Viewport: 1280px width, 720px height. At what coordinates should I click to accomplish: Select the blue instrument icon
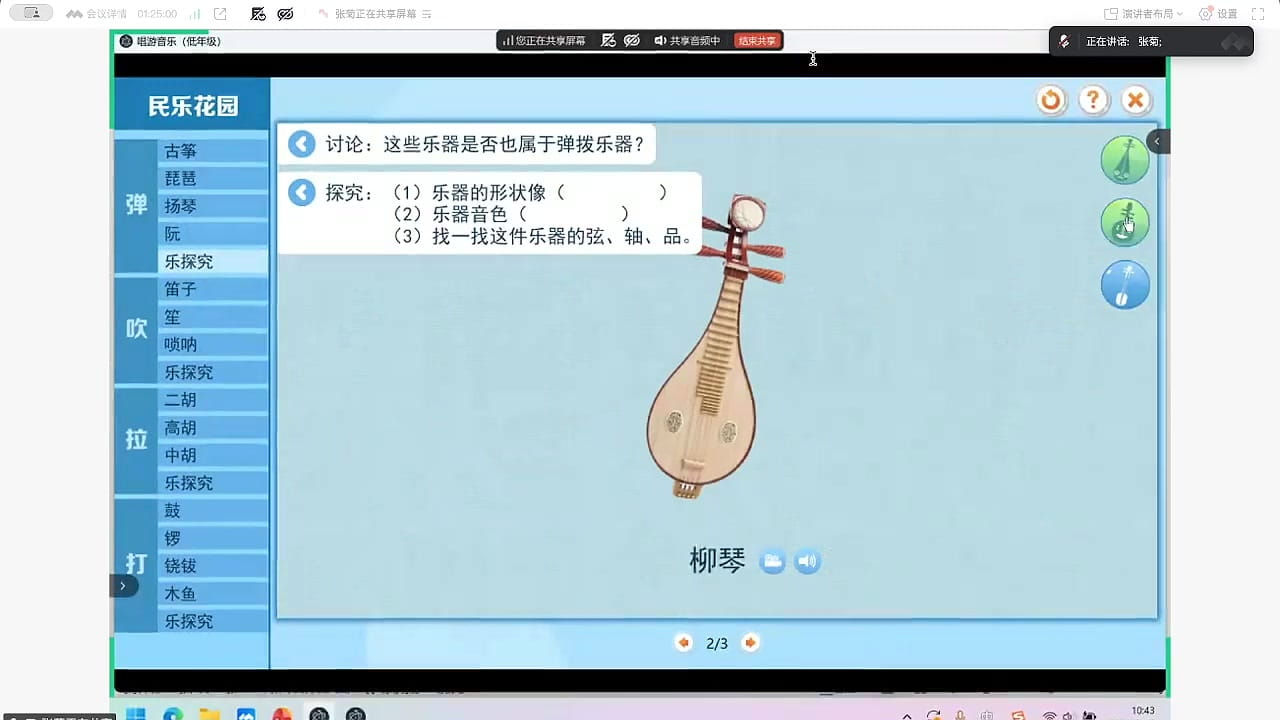tap(1125, 285)
